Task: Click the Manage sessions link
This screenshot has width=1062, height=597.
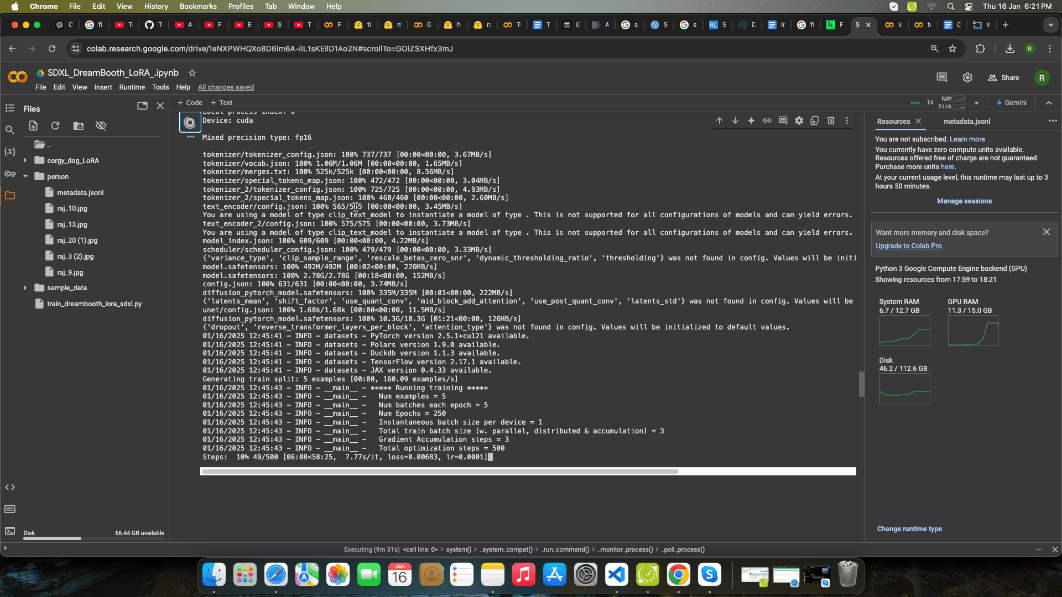Action: pos(964,201)
